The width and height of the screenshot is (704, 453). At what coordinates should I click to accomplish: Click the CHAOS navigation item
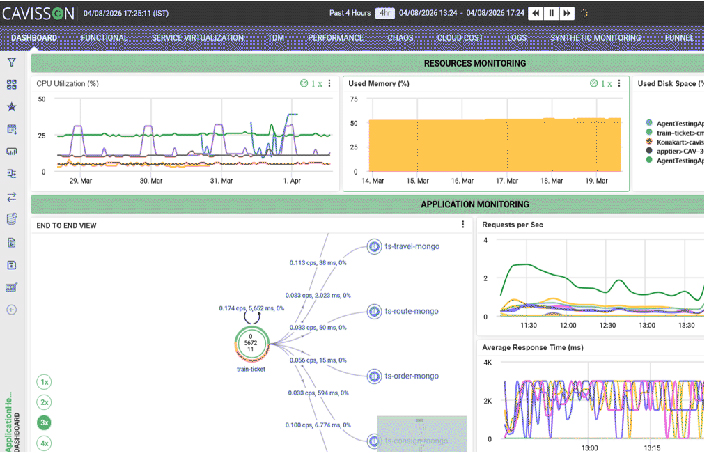(400, 38)
